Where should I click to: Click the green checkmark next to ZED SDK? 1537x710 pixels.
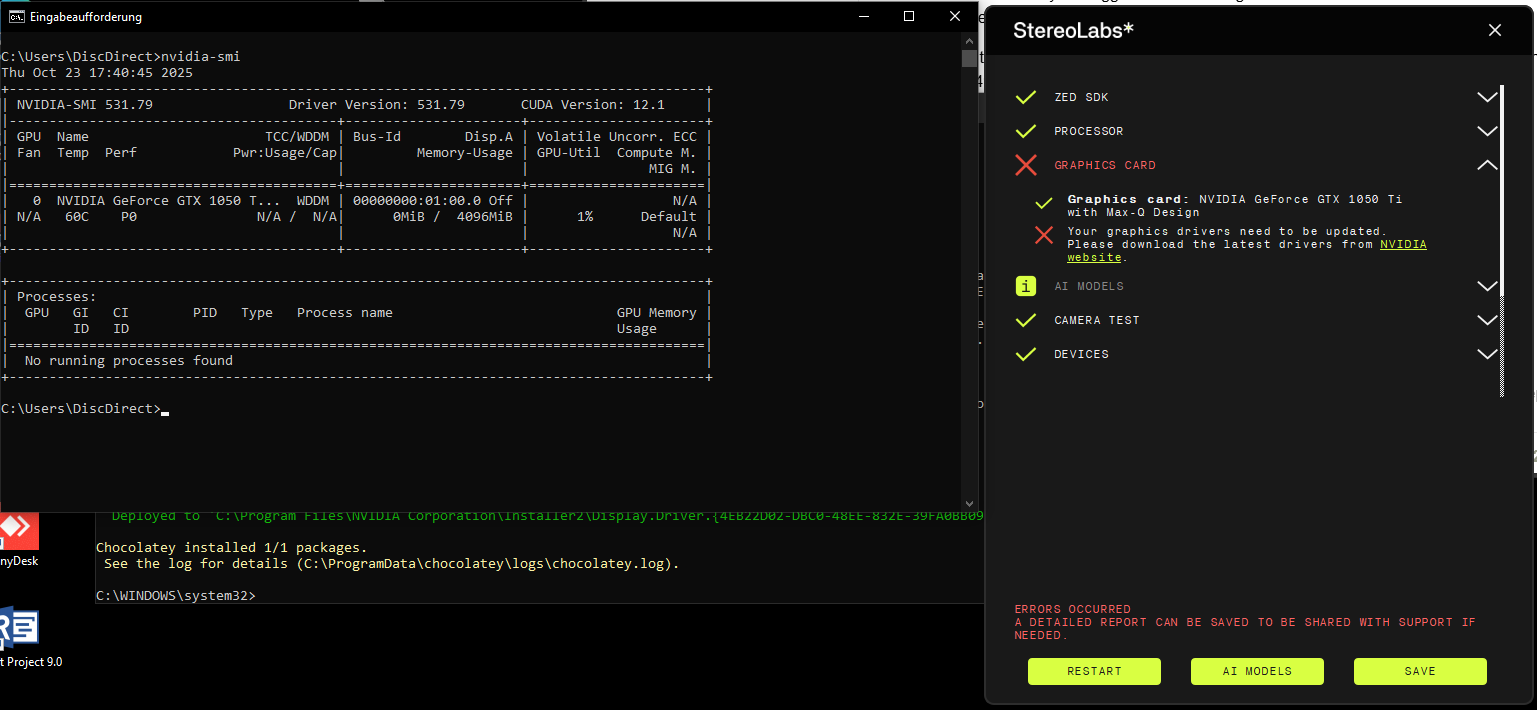[x=1025, y=98]
